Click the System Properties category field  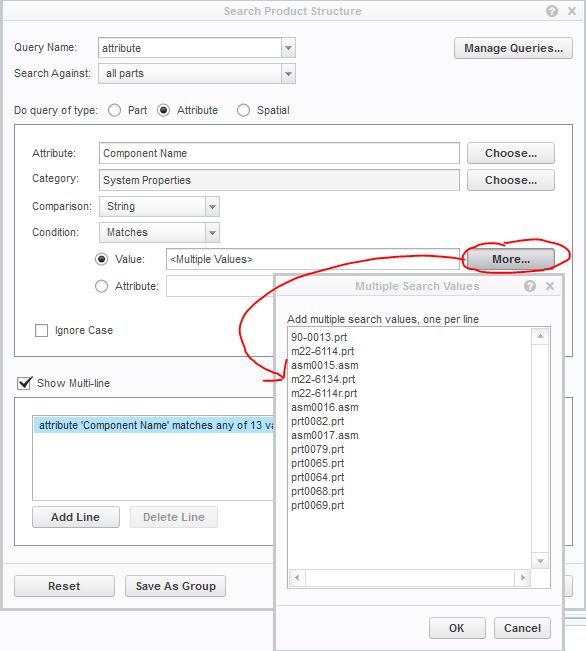[x=279, y=180]
